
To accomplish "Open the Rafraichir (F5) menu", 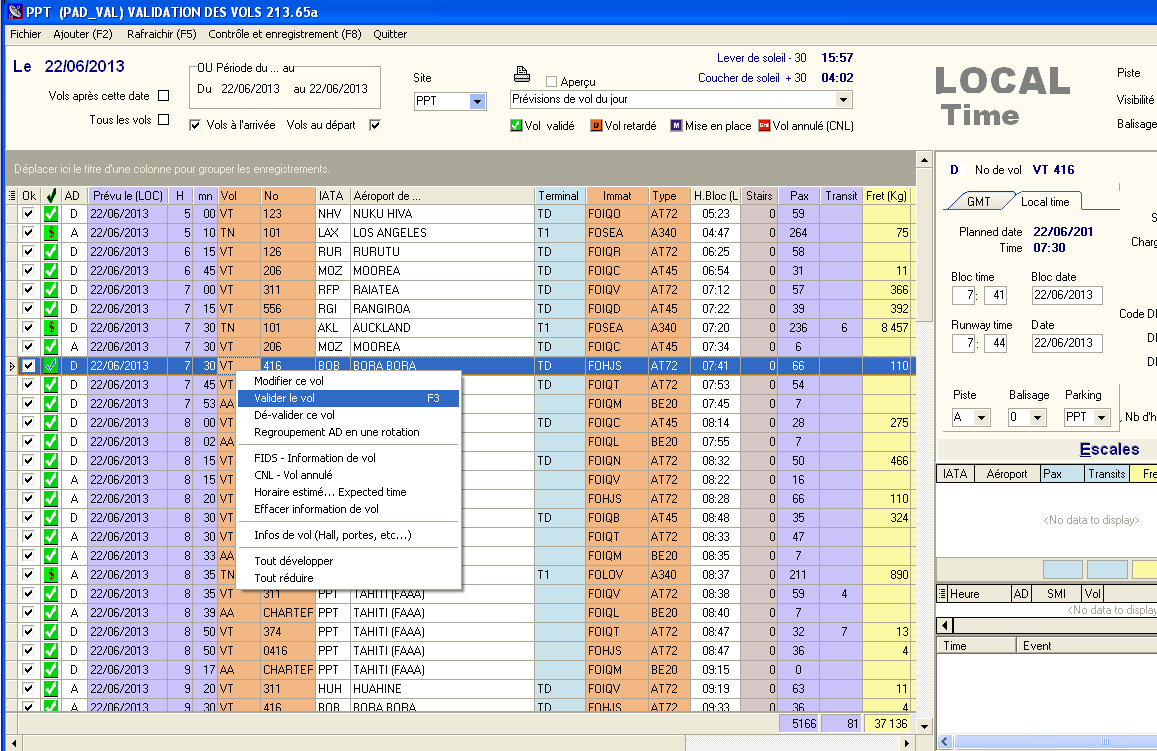I will [x=161, y=34].
